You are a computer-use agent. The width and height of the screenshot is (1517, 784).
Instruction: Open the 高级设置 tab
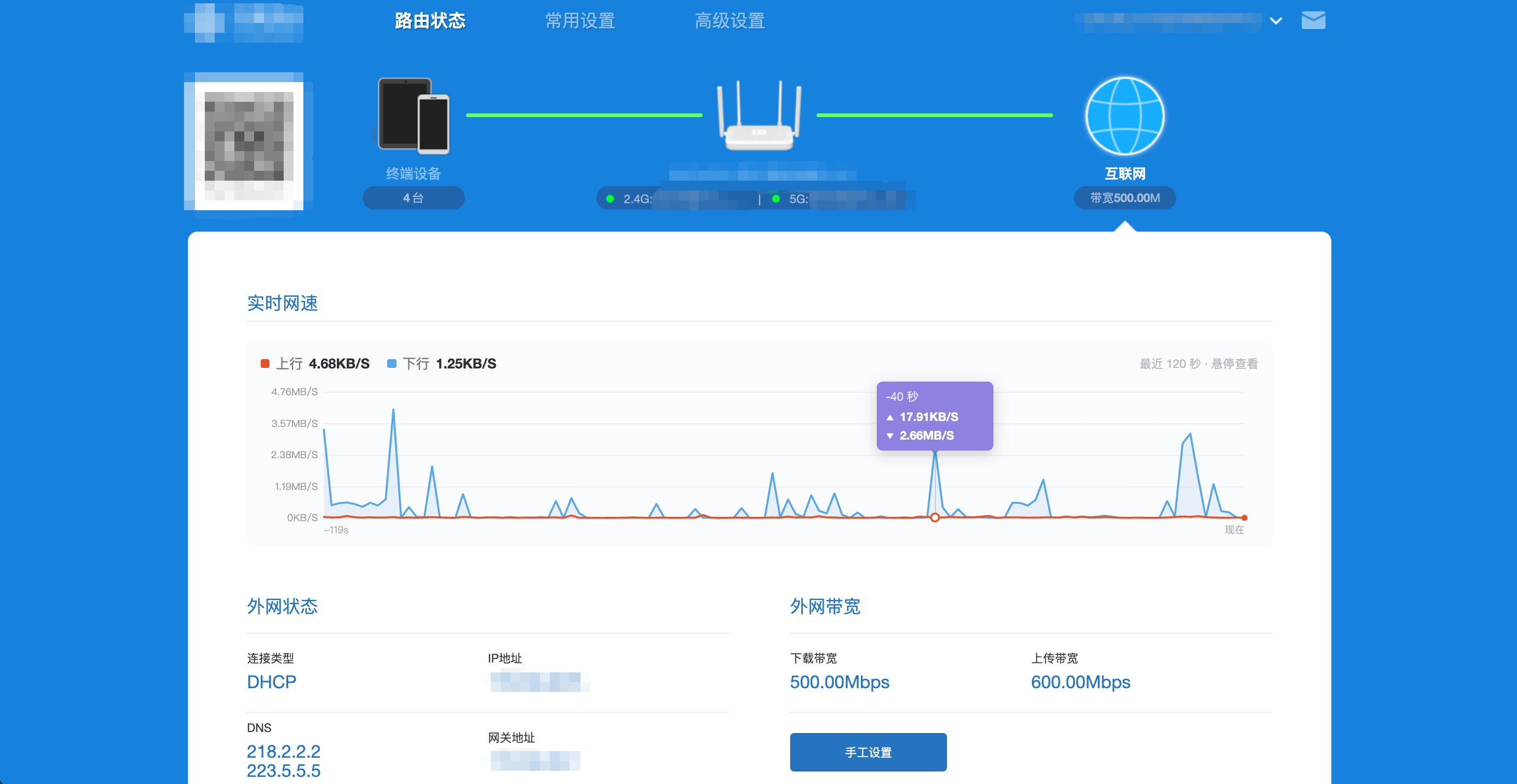[729, 21]
